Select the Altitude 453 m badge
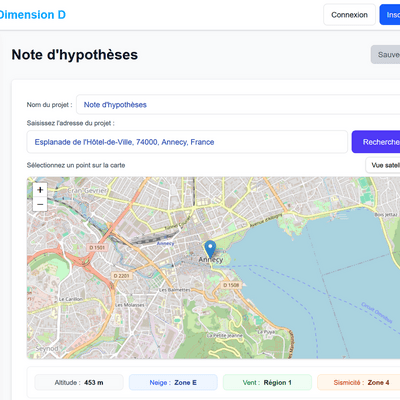 [79, 382]
